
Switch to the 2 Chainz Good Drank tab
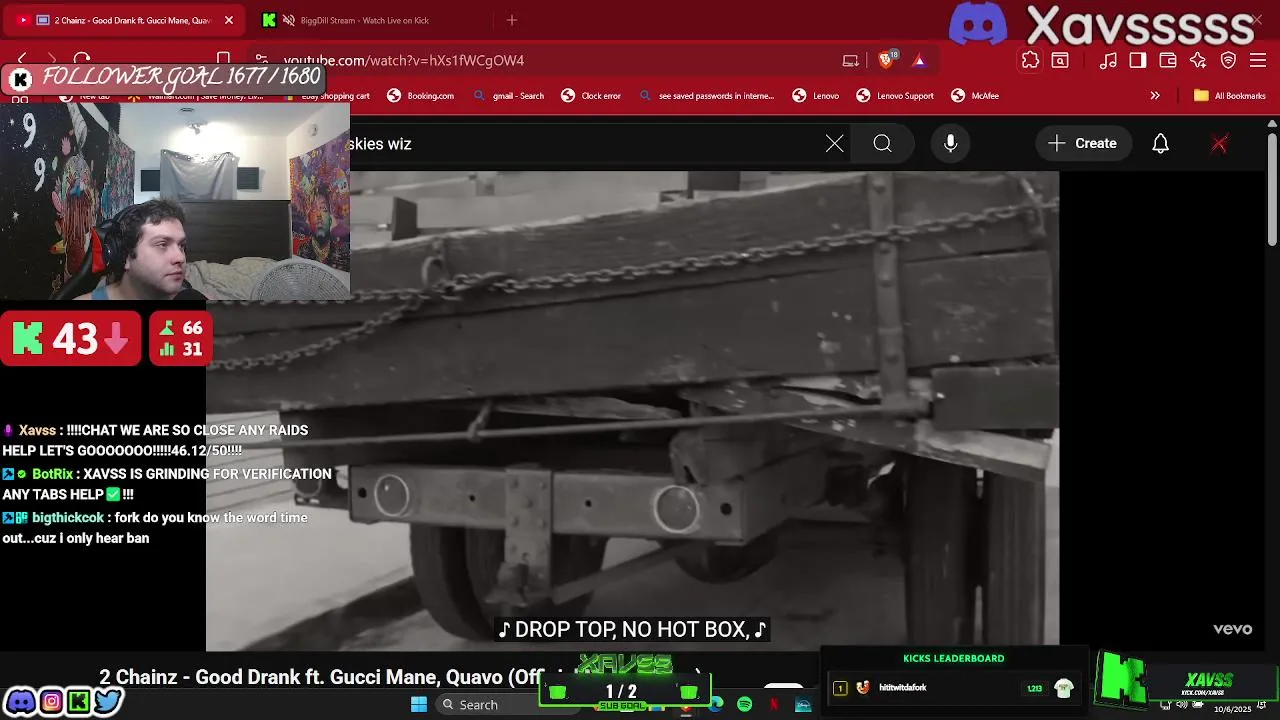point(125,20)
